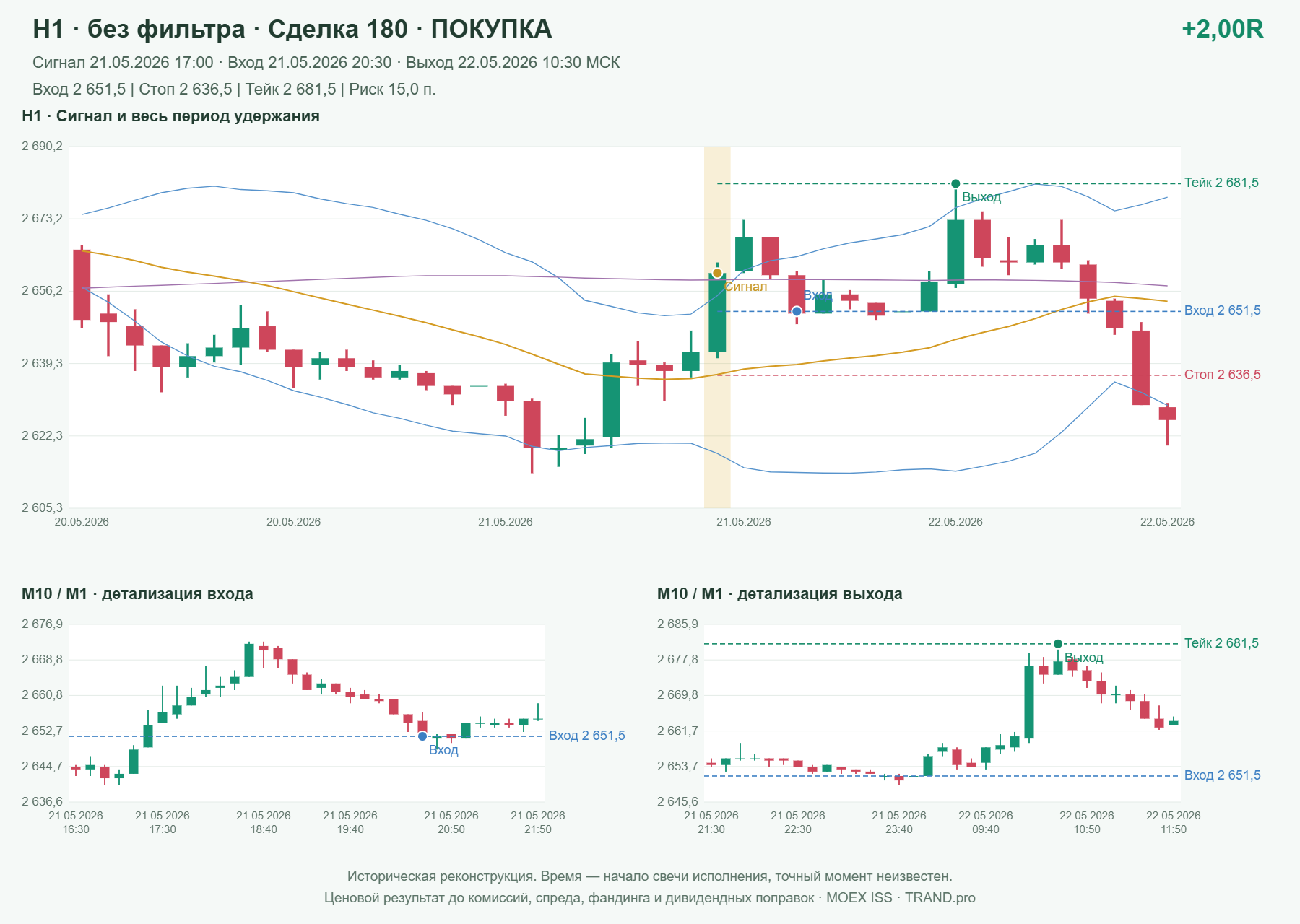Click the green exit marker on H1 chart
Screen dimensions: 1300x924
coord(955,183)
